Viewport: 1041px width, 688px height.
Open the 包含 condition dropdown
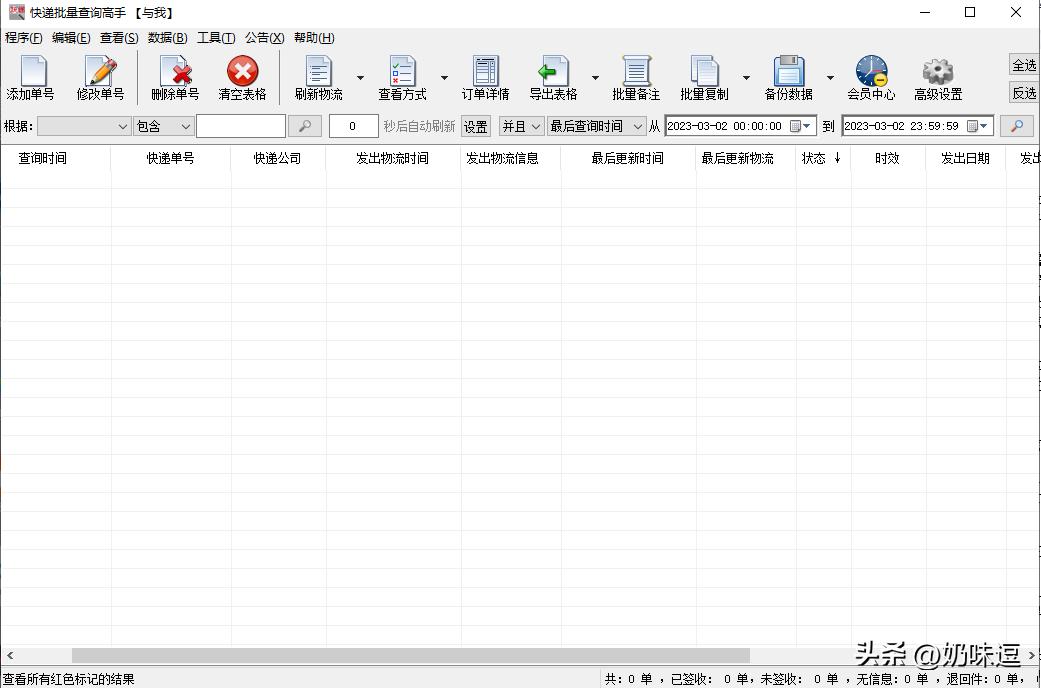click(162, 126)
